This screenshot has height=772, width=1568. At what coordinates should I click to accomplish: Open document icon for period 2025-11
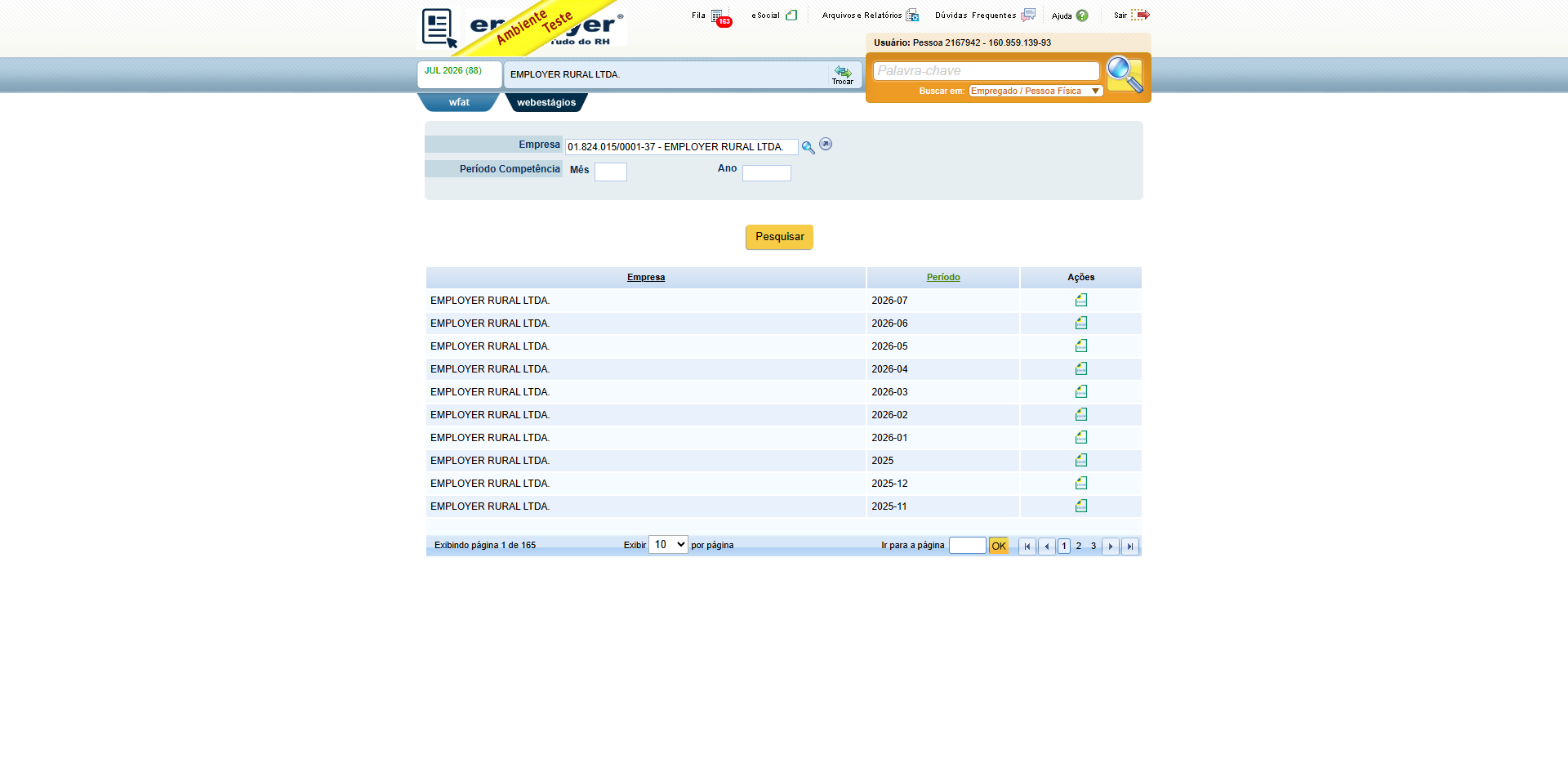pos(1081,506)
